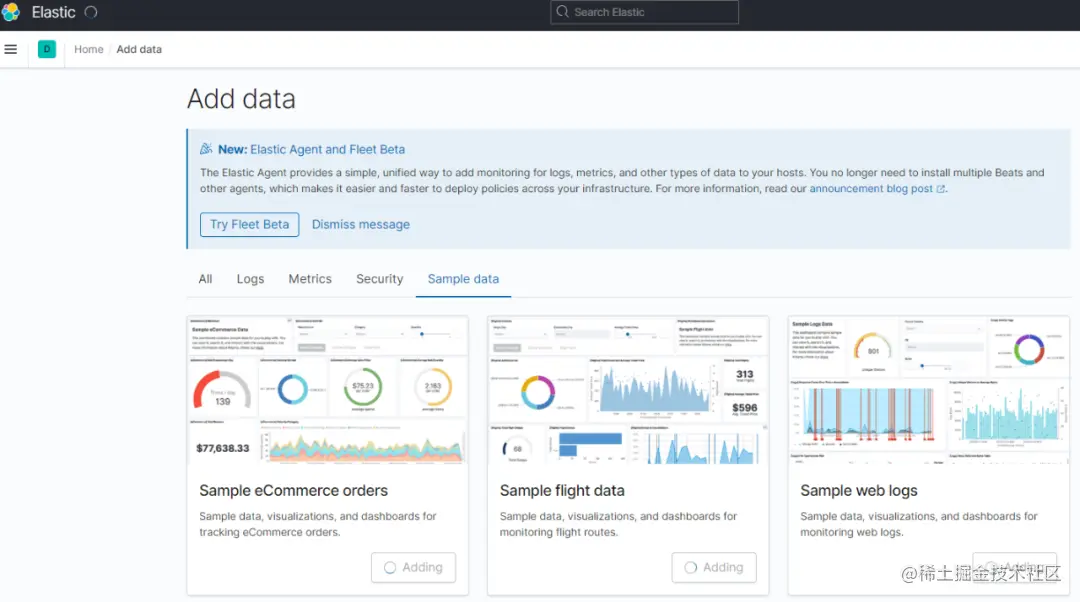Go to the Home breadcrumb
The image size is (1080, 602).
(89, 49)
